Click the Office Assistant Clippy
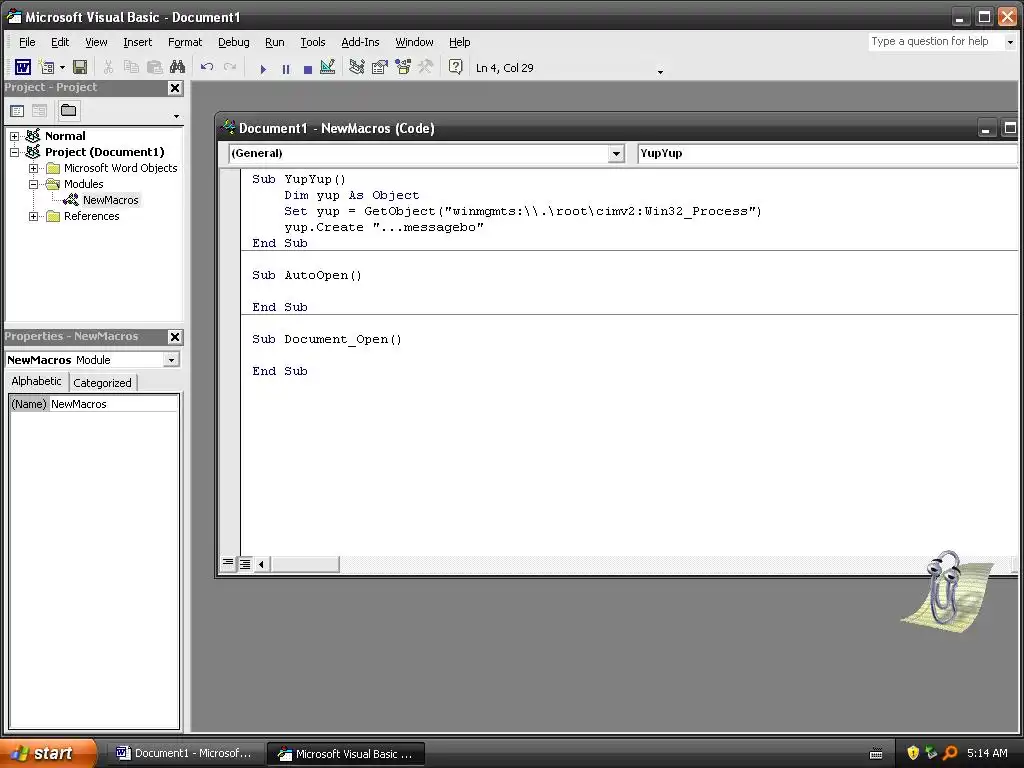This screenshot has width=1024, height=768. click(x=946, y=592)
